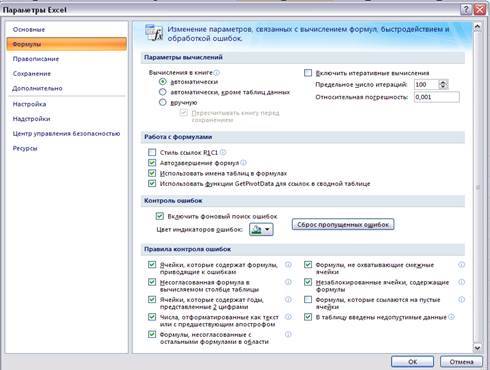
Task: Click info icon next to Стиль ссылок R1C1
Action: pyautogui.click(x=223, y=152)
